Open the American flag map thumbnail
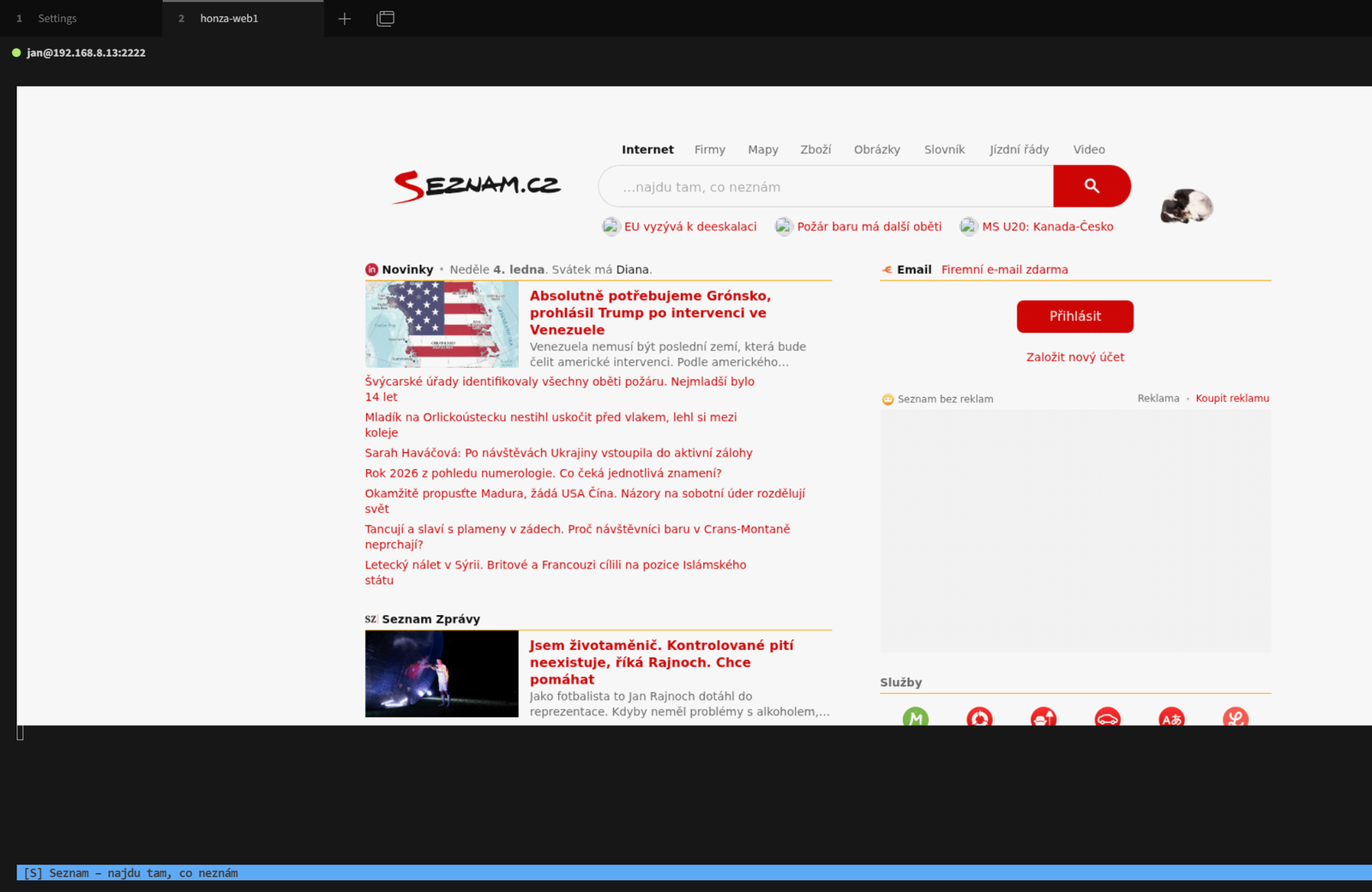Viewport: 1372px width, 892px height. tap(442, 324)
